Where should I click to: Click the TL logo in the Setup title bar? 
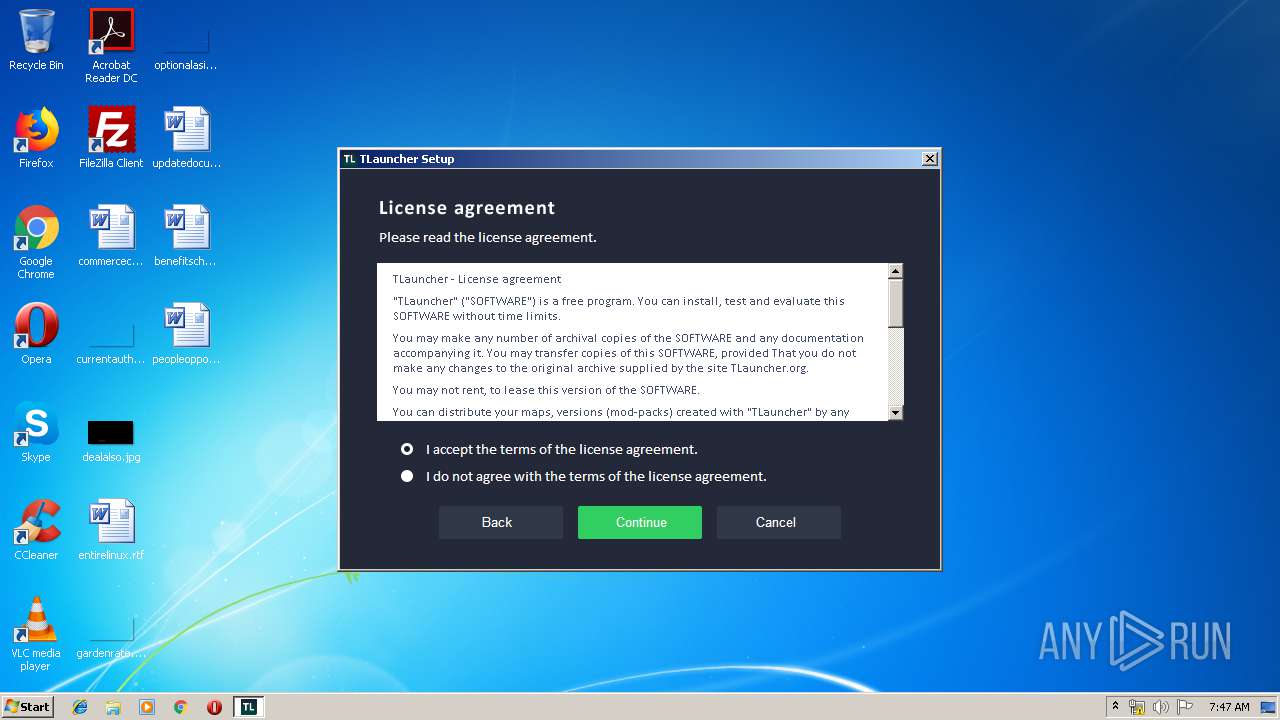[349, 159]
